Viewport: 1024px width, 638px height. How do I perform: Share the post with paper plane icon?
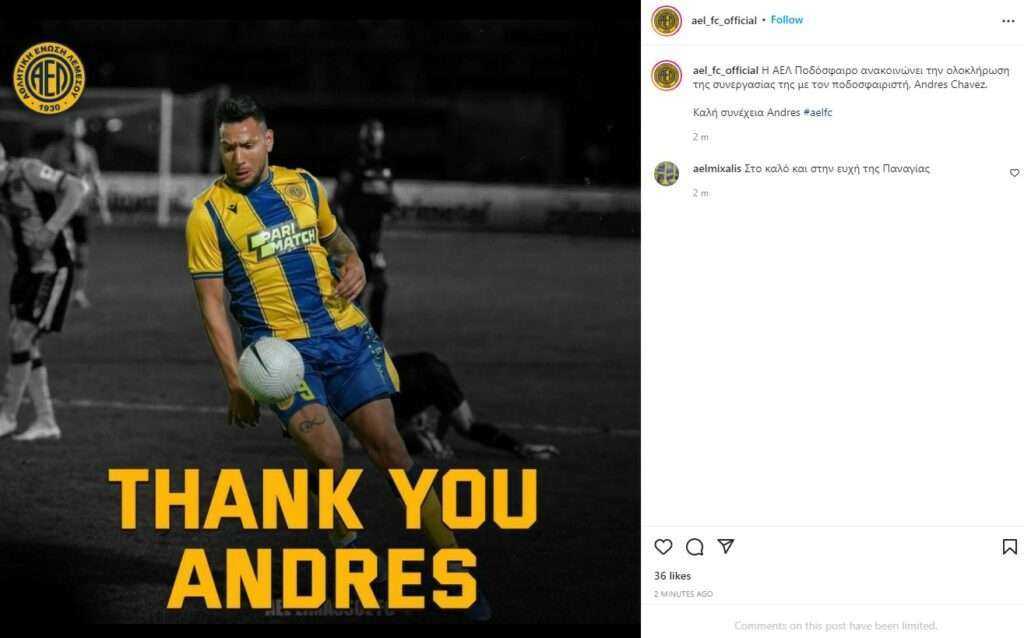[x=726, y=546]
